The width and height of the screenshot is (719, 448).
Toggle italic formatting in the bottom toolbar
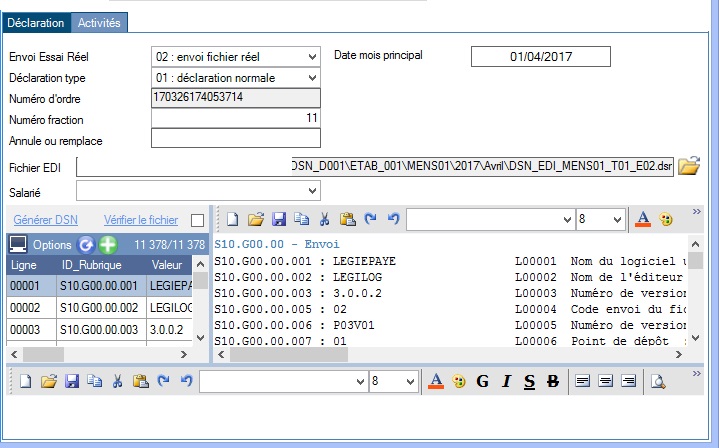click(x=506, y=381)
